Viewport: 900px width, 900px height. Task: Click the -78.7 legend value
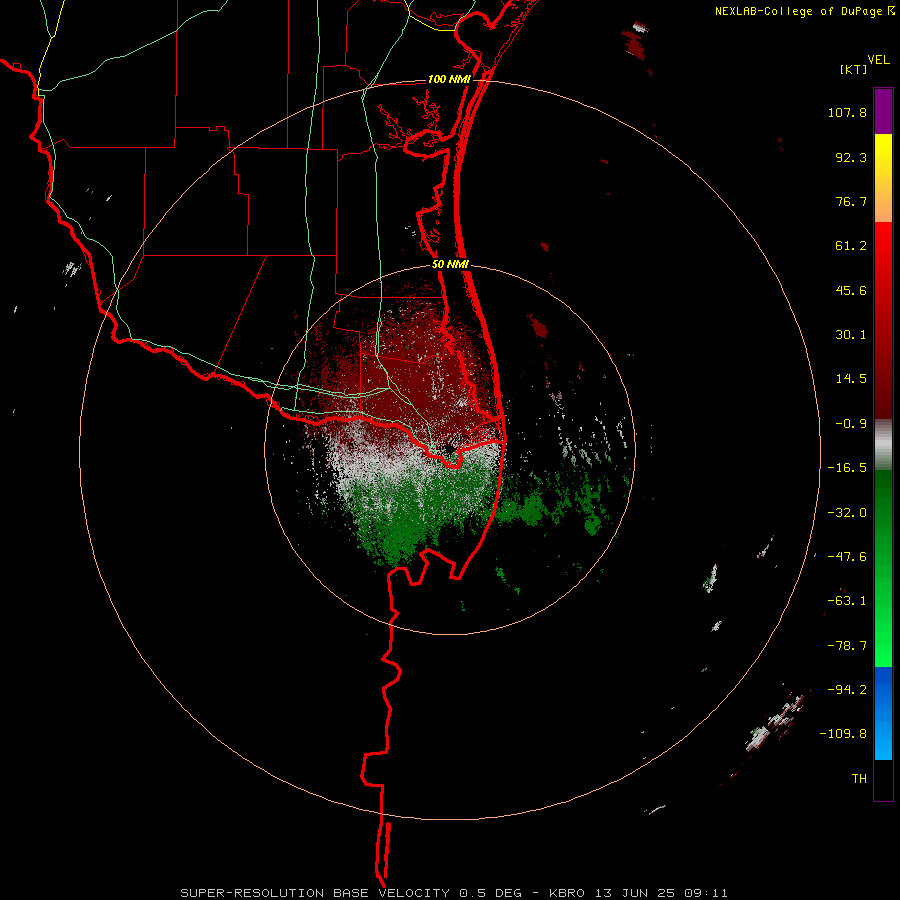[x=847, y=646]
